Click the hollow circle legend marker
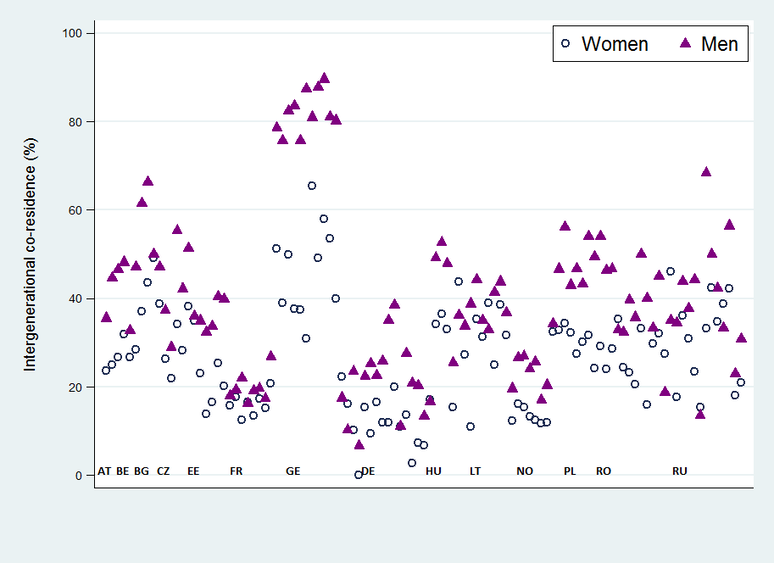This screenshot has height=563, width=774. tap(566, 43)
